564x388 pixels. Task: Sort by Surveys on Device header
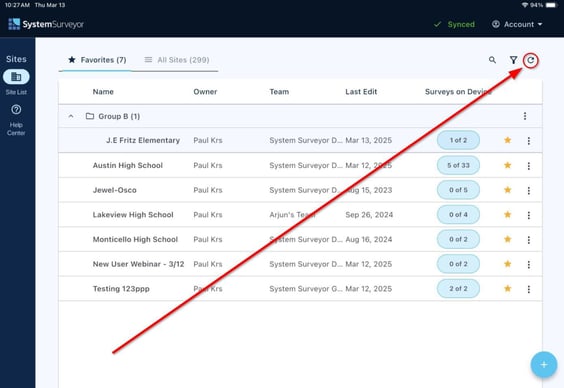click(x=458, y=92)
